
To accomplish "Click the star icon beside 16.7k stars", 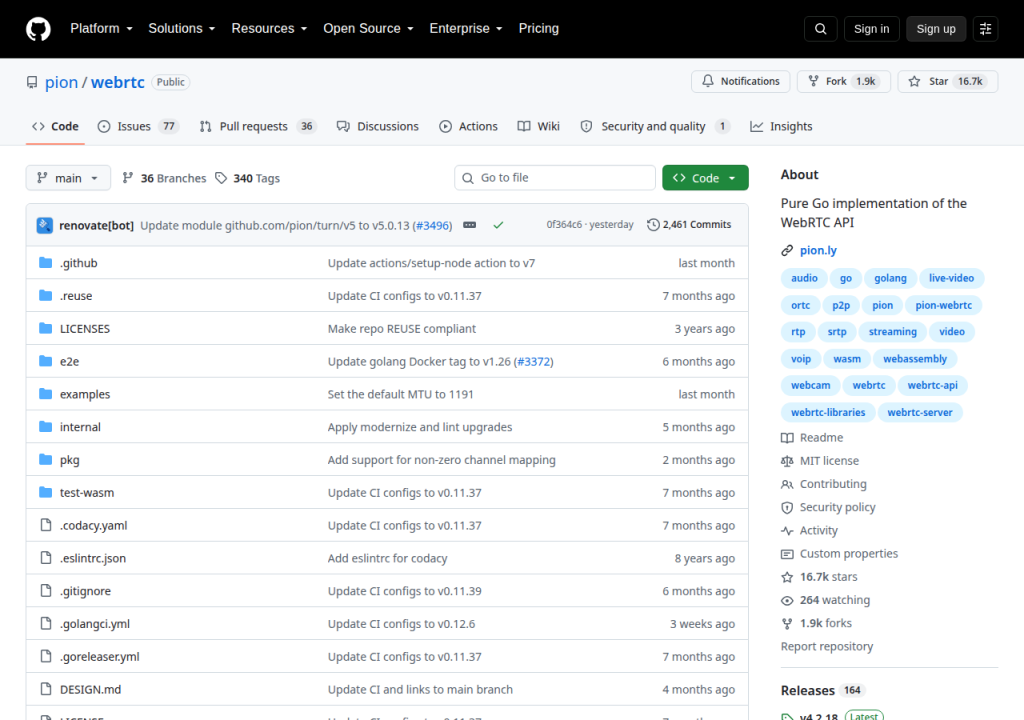I will (787, 577).
